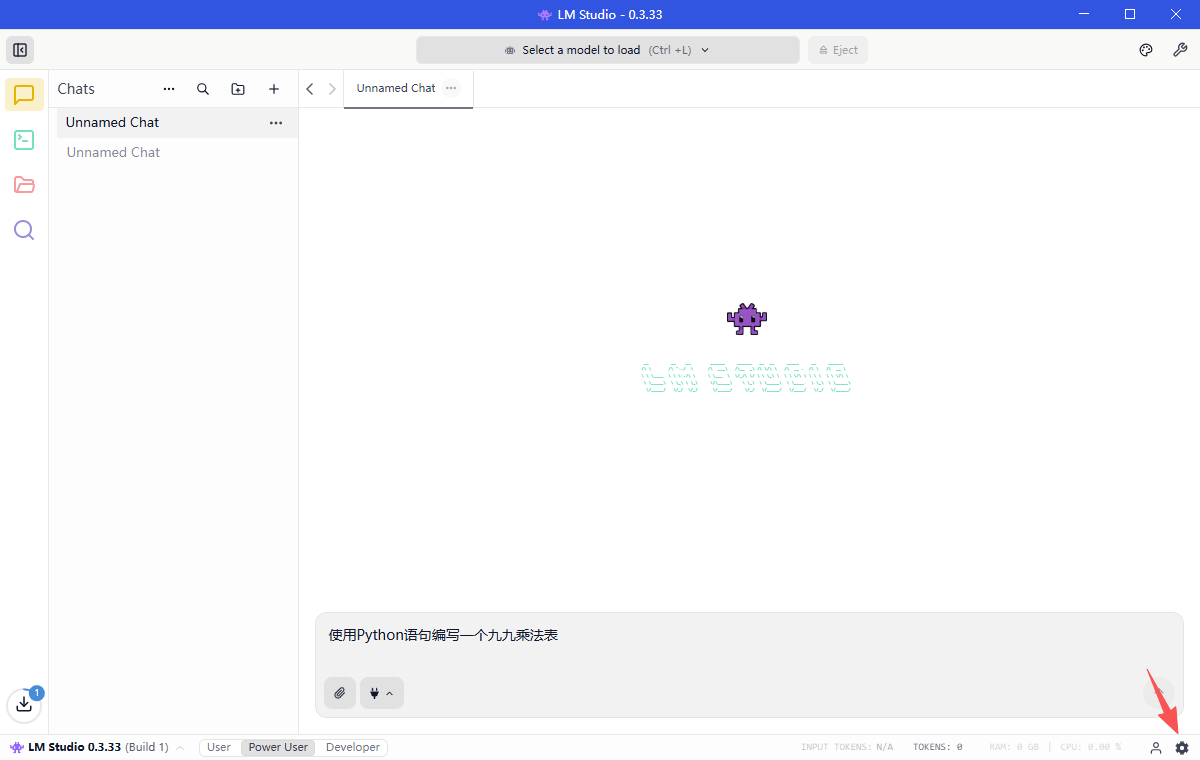Open the Chats panel overflow menu

click(168, 89)
